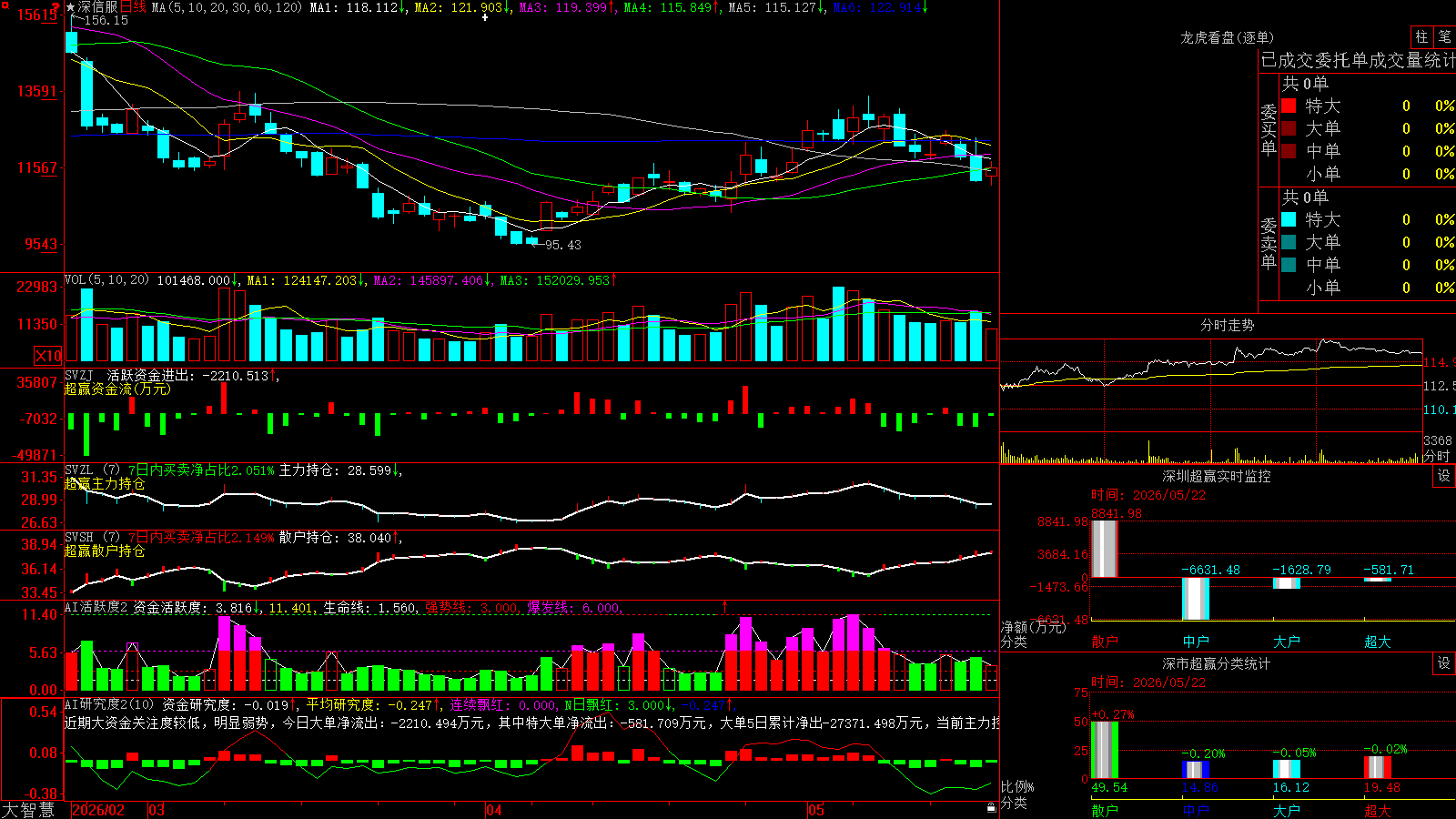1456x819 pixels.
Task: Click the 超赢资金流(万元) label
Action: coord(117,389)
